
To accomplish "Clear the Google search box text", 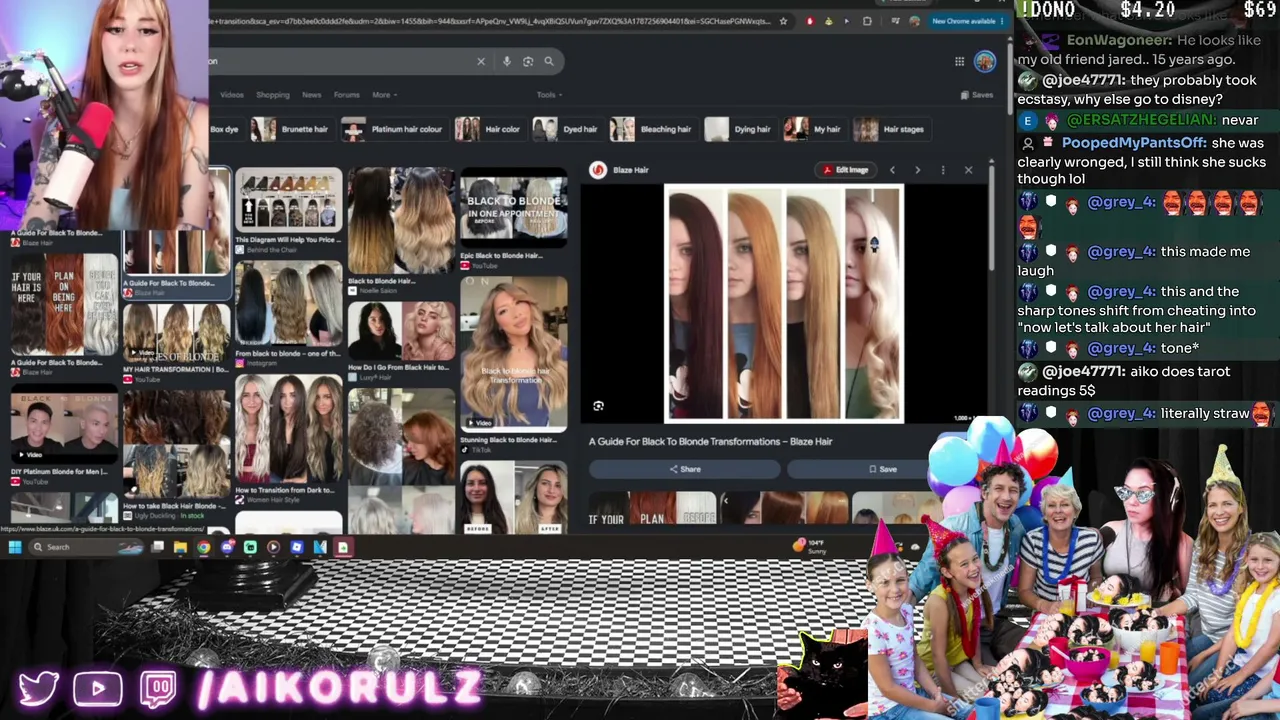I will [481, 61].
